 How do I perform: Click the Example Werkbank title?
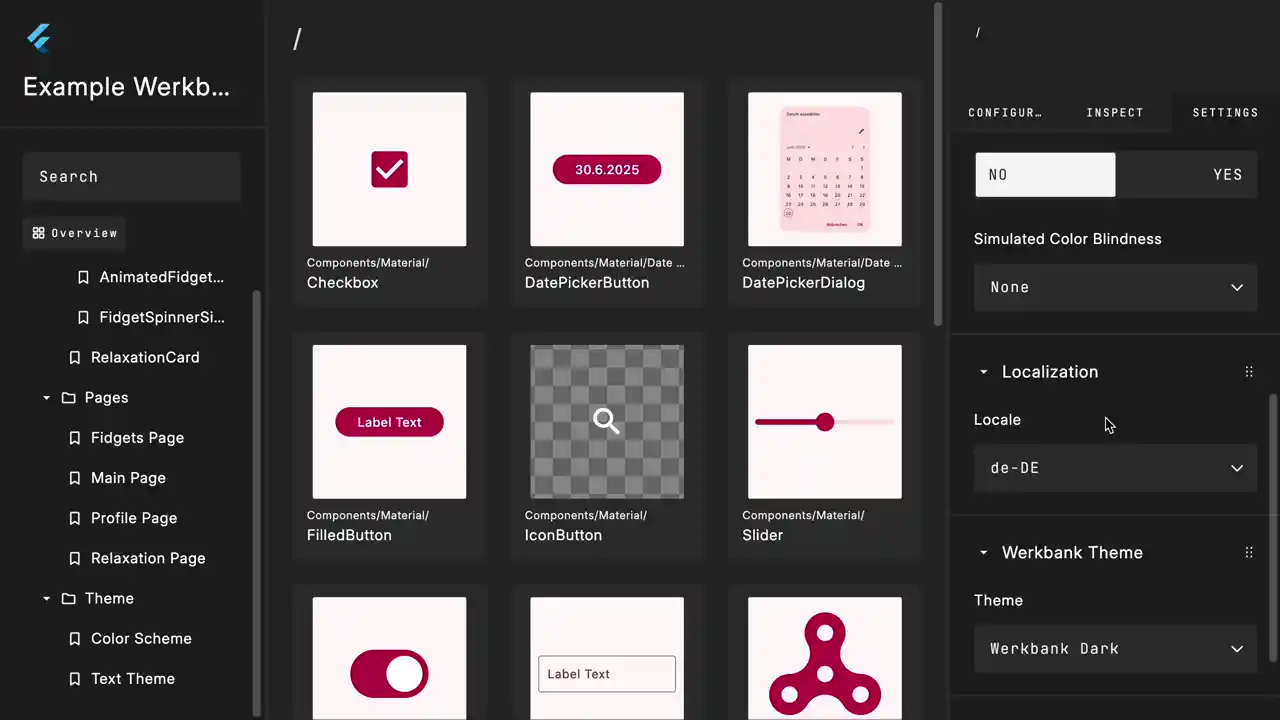coord(127,87)
